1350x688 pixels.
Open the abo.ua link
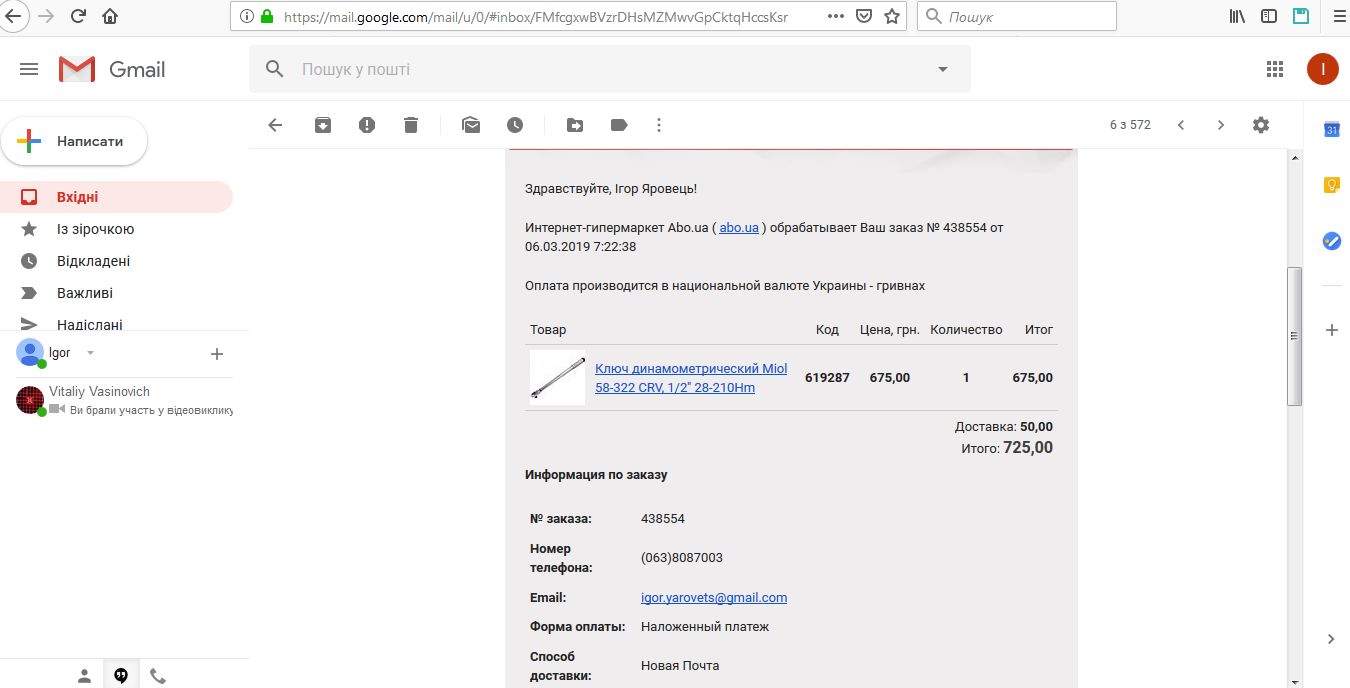coord(739,227)
